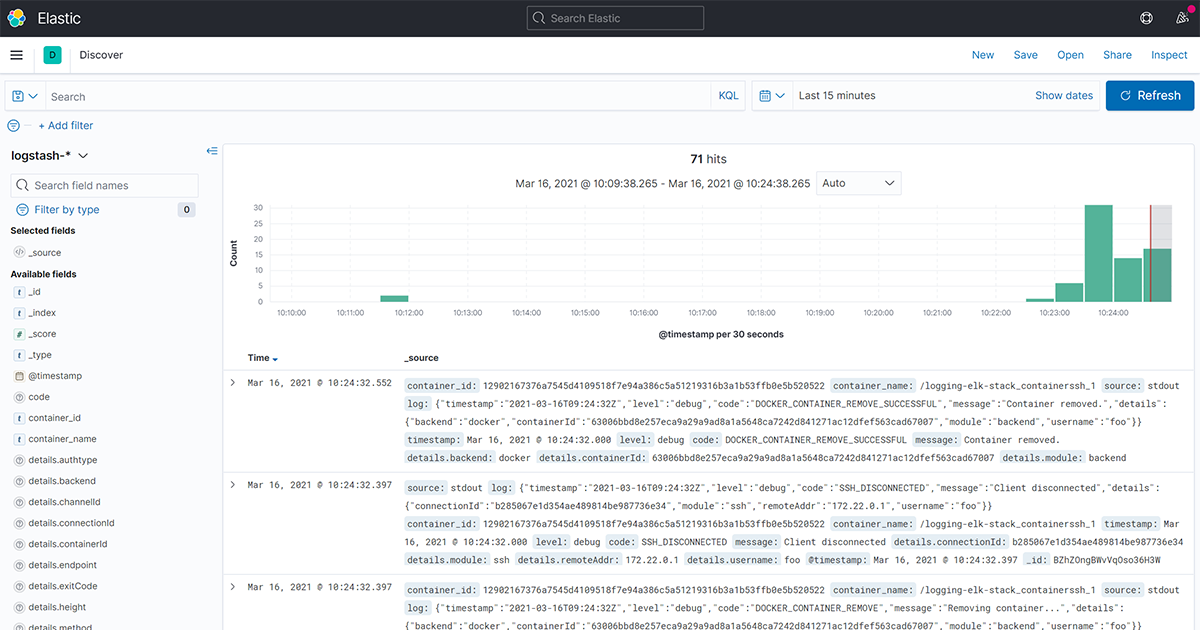Collapse the fields sidebar chevron icon

(212, 150)
